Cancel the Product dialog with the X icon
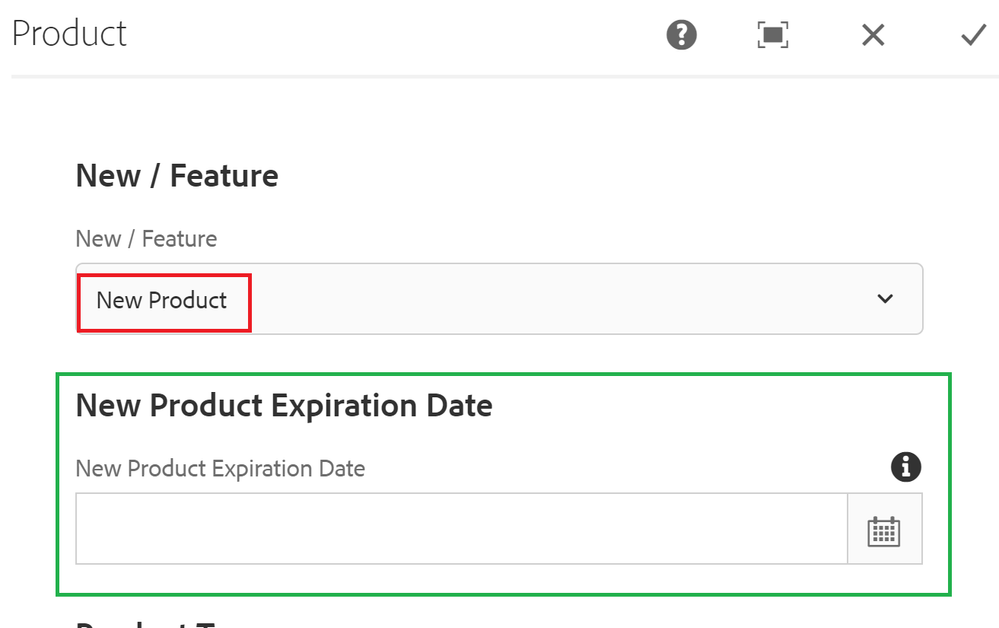Viewport: 999px width, 628px height. pyautogui.click(x=873, y=36)
